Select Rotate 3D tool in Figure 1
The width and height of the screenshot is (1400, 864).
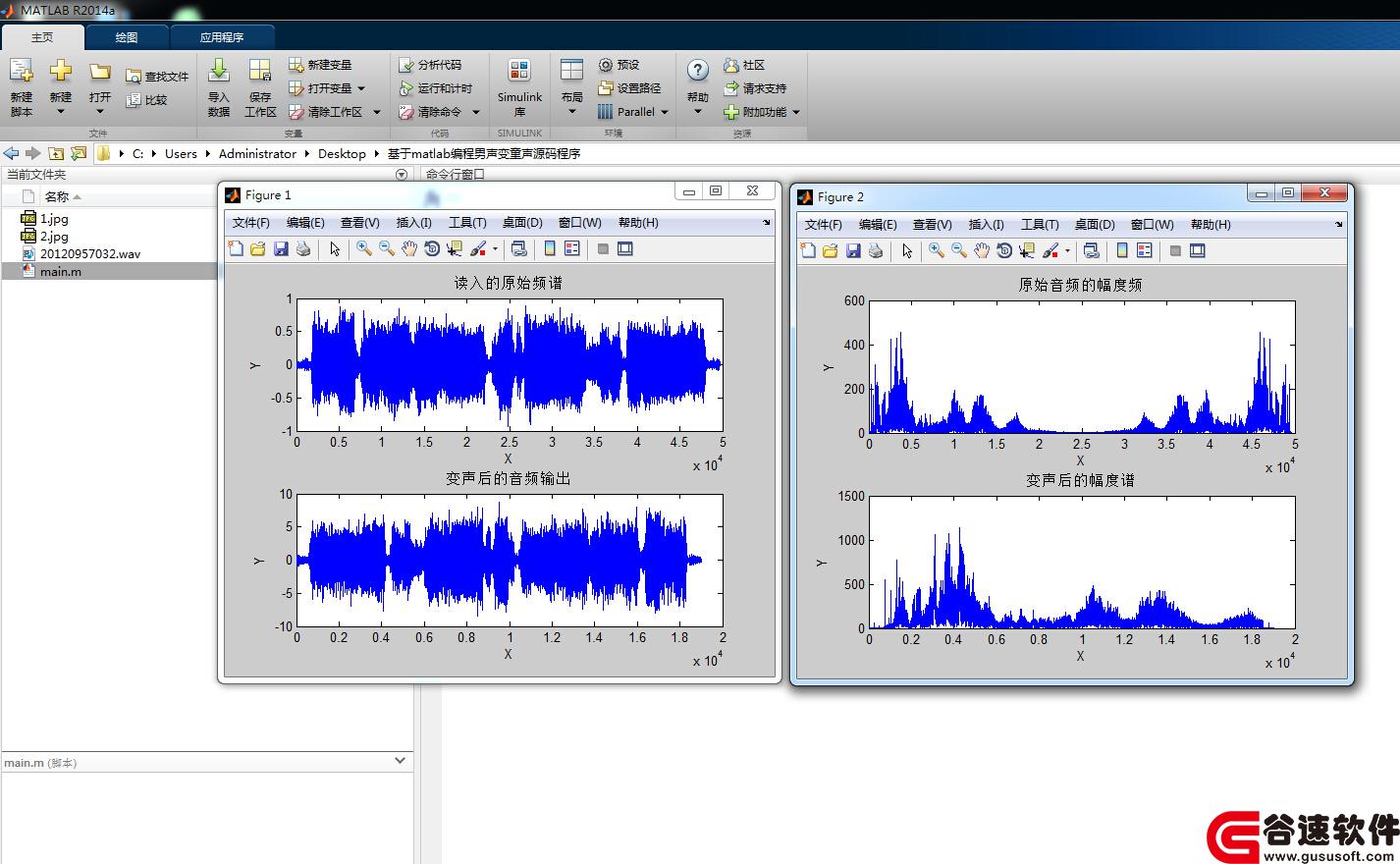(x=432, y=248)
